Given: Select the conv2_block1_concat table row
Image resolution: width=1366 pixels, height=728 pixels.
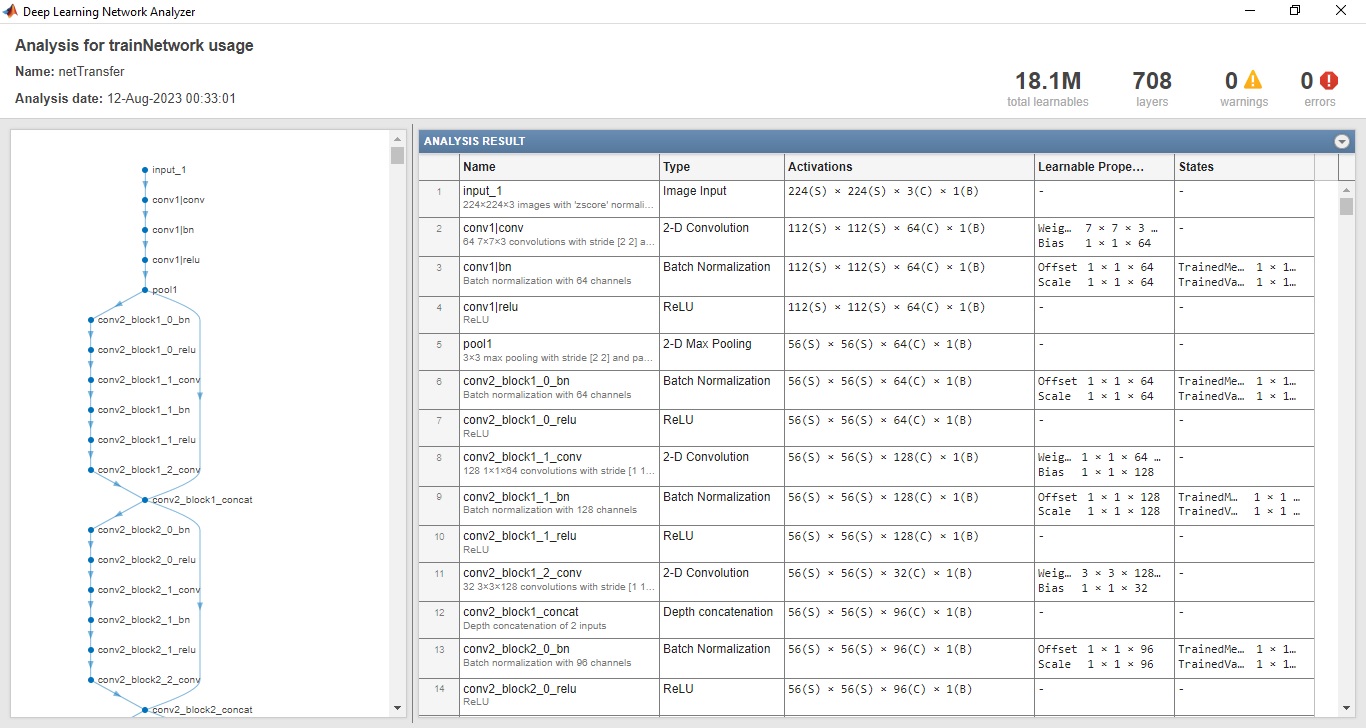Looking at the screenshot, I should click(x=558, y=619).
